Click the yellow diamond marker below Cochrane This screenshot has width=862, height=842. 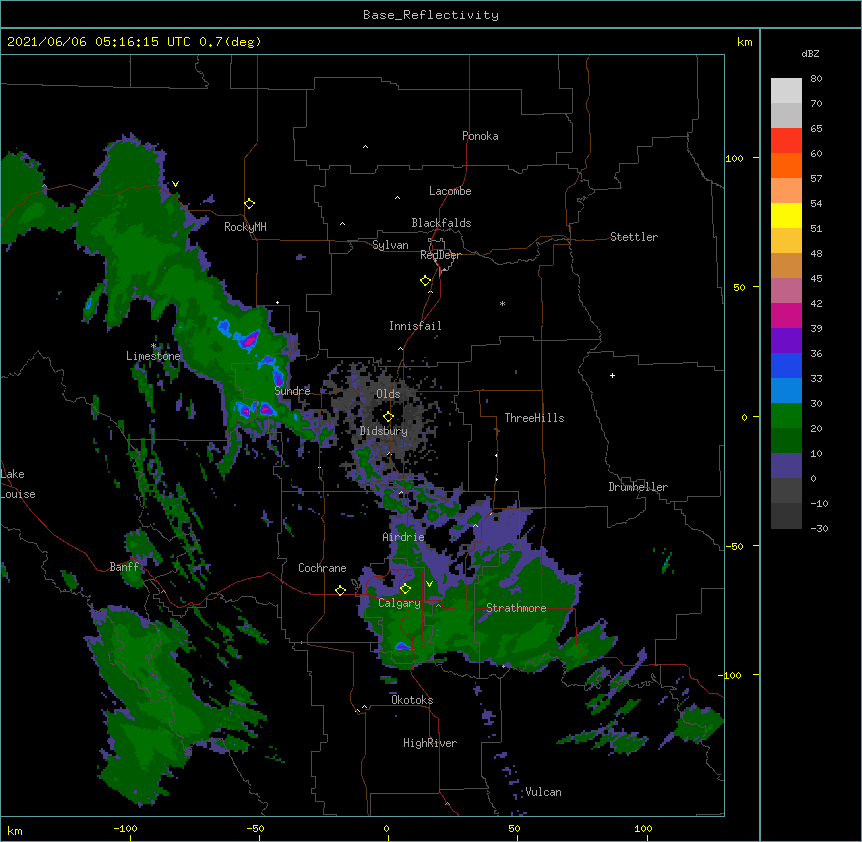[x=340, y=590]
